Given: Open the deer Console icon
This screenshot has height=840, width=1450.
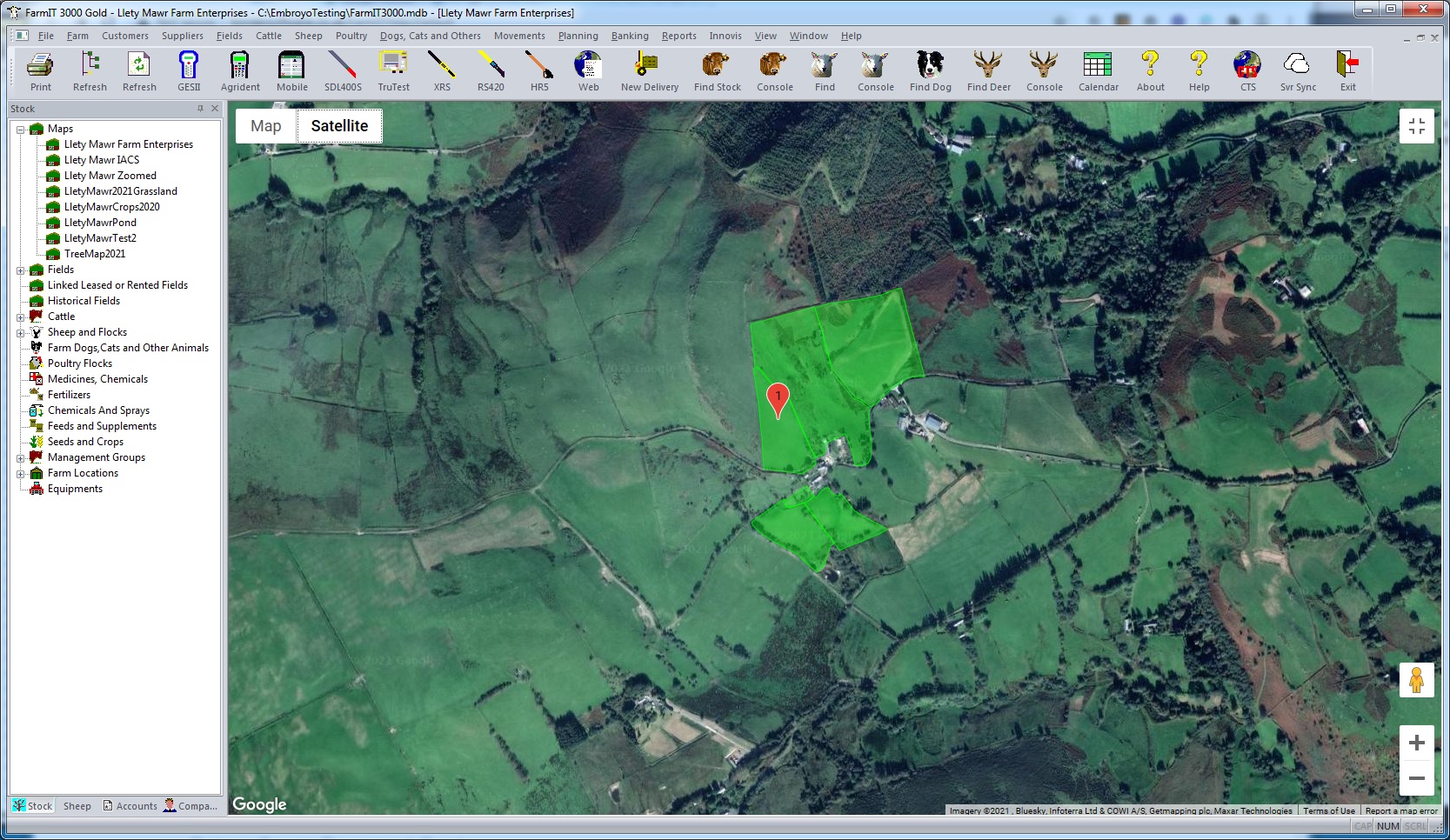Looking at the screenshot, I should (1044, 70).
